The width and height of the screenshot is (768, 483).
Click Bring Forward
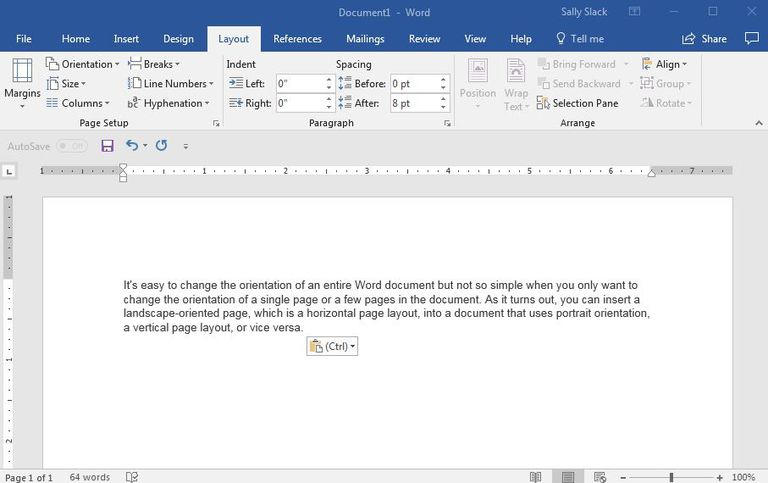coord(576,64)
